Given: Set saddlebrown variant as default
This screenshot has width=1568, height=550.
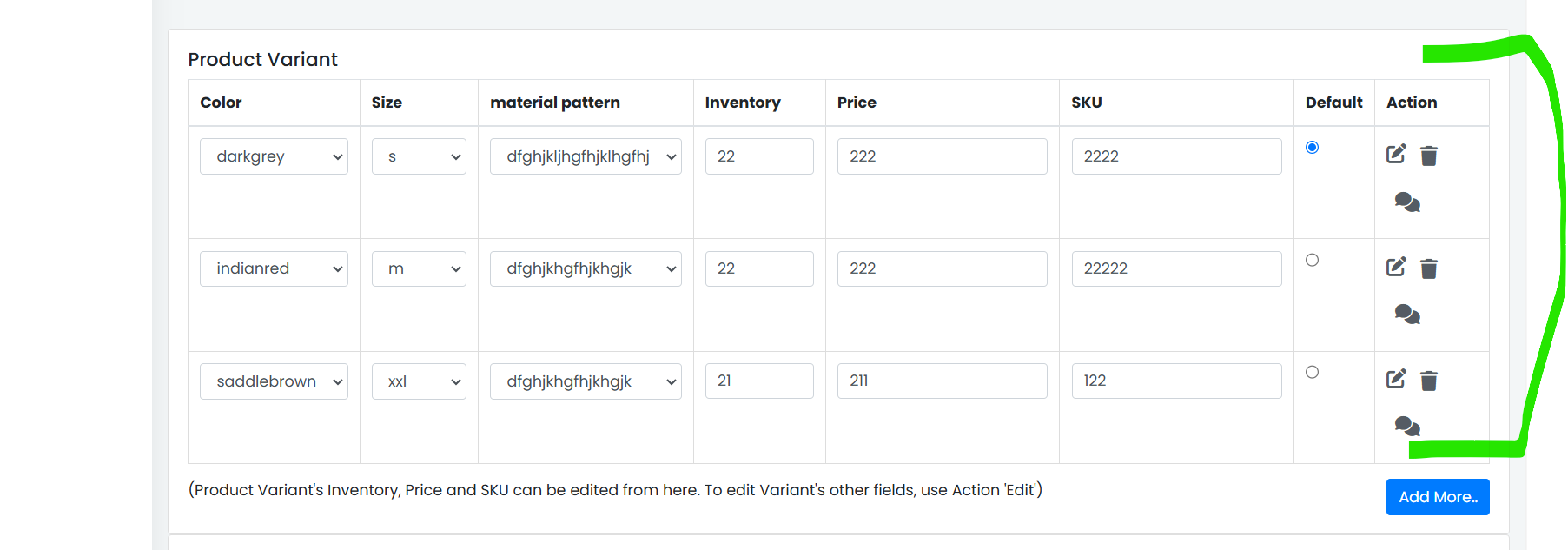Looking at the screenshot, I should [x=1312, y=372].
